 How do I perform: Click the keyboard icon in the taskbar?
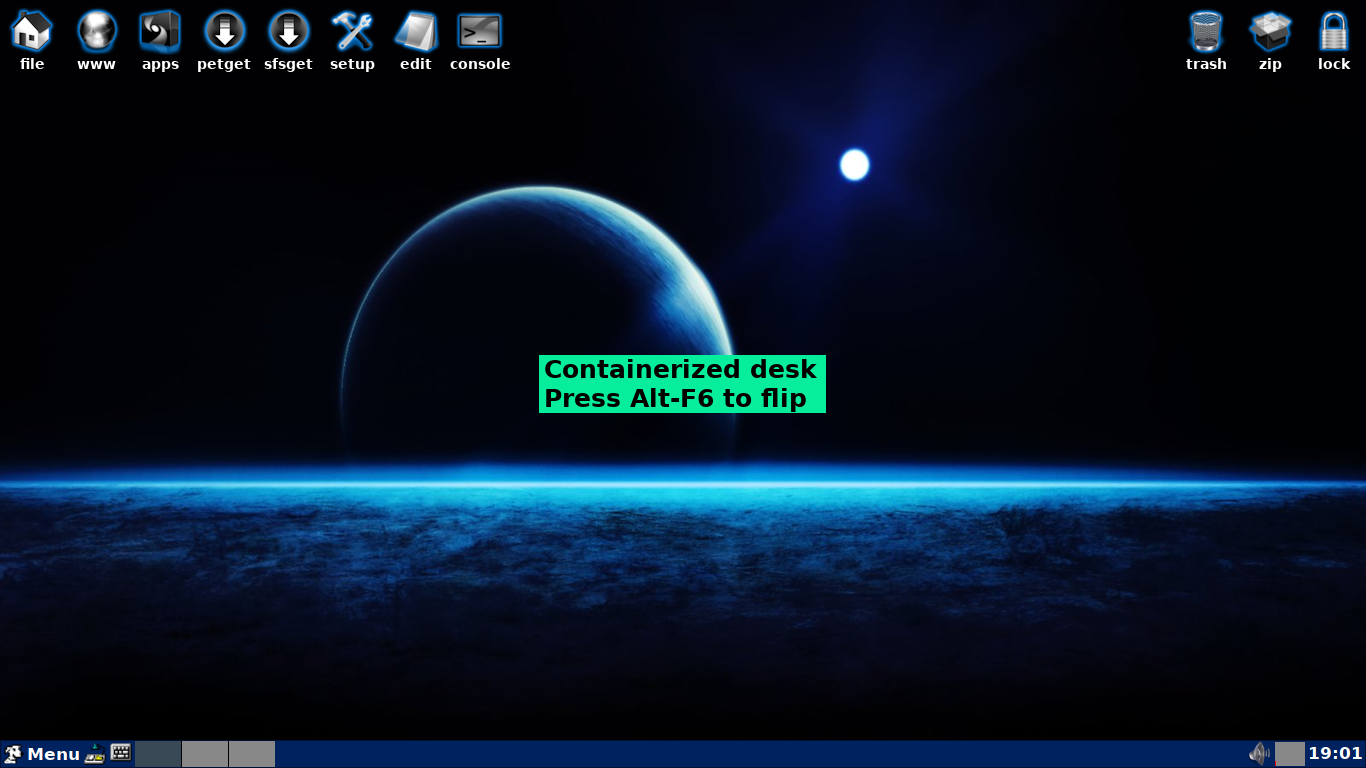121,753
